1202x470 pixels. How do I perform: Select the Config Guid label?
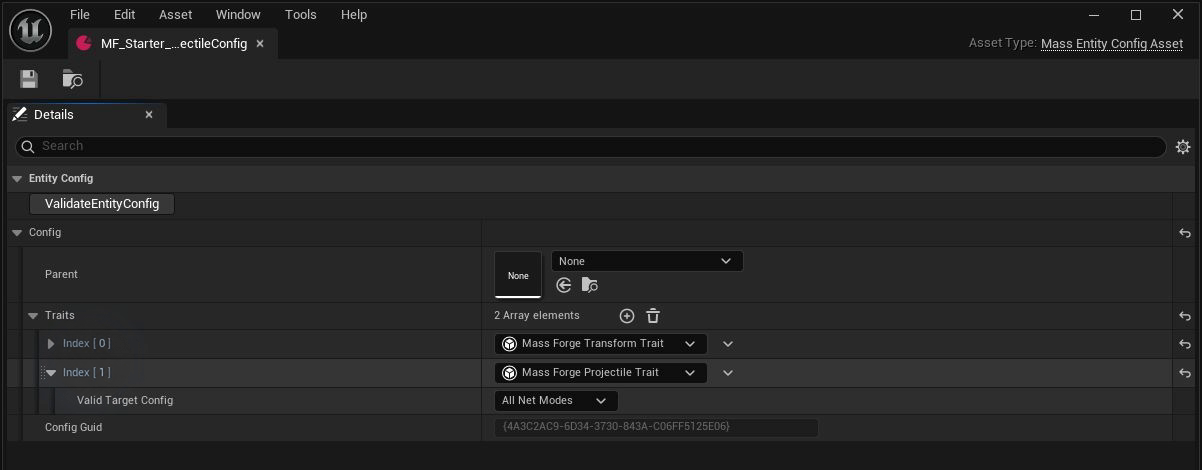(x=73, y=428)
